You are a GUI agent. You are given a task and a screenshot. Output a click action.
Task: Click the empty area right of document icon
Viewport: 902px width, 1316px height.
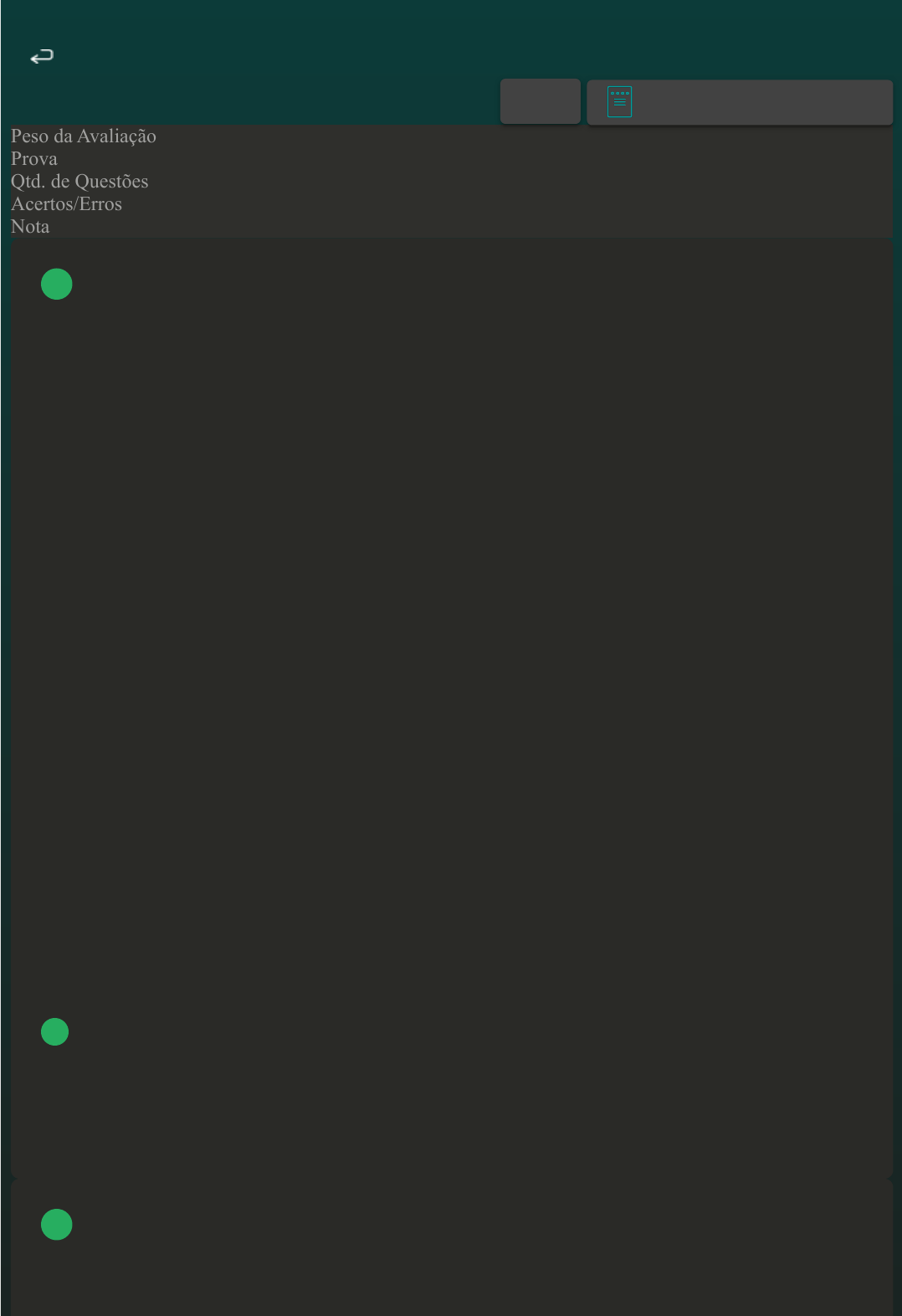[761, 102]
